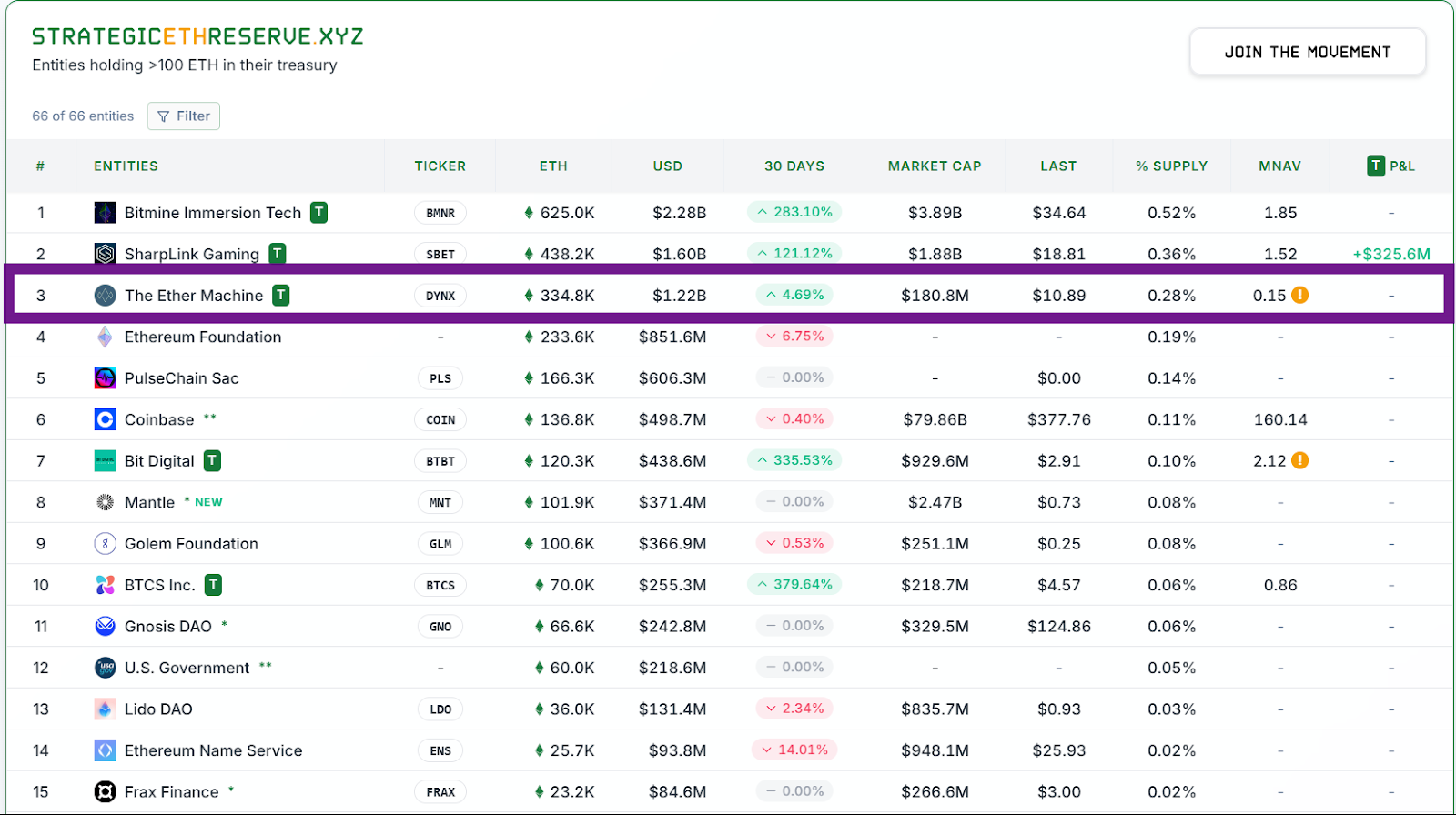Click the PLS ticker pill
Viewport: 1456px width, 815px height.
tap(440, 378)
